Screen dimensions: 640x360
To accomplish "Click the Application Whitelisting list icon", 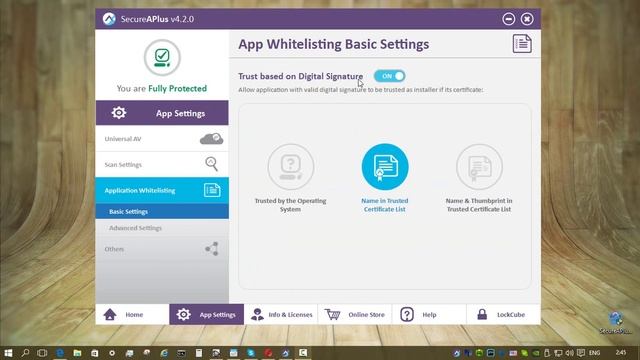I will (212, 190).
